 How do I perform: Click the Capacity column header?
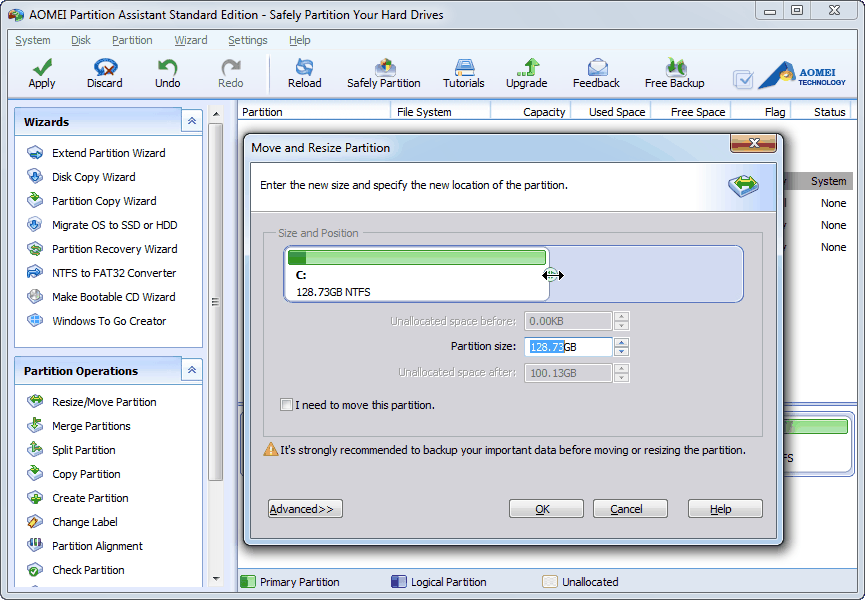click(x=531, y=111)
